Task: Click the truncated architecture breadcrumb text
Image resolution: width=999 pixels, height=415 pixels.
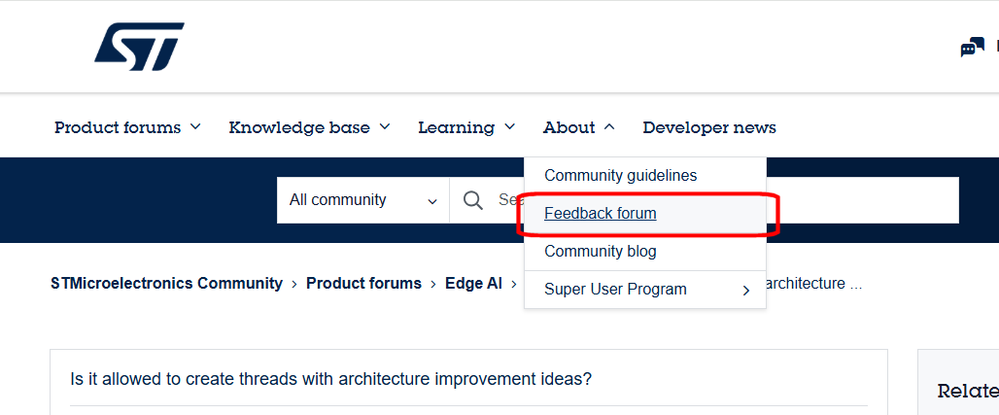Action: (x=812, y=284)
